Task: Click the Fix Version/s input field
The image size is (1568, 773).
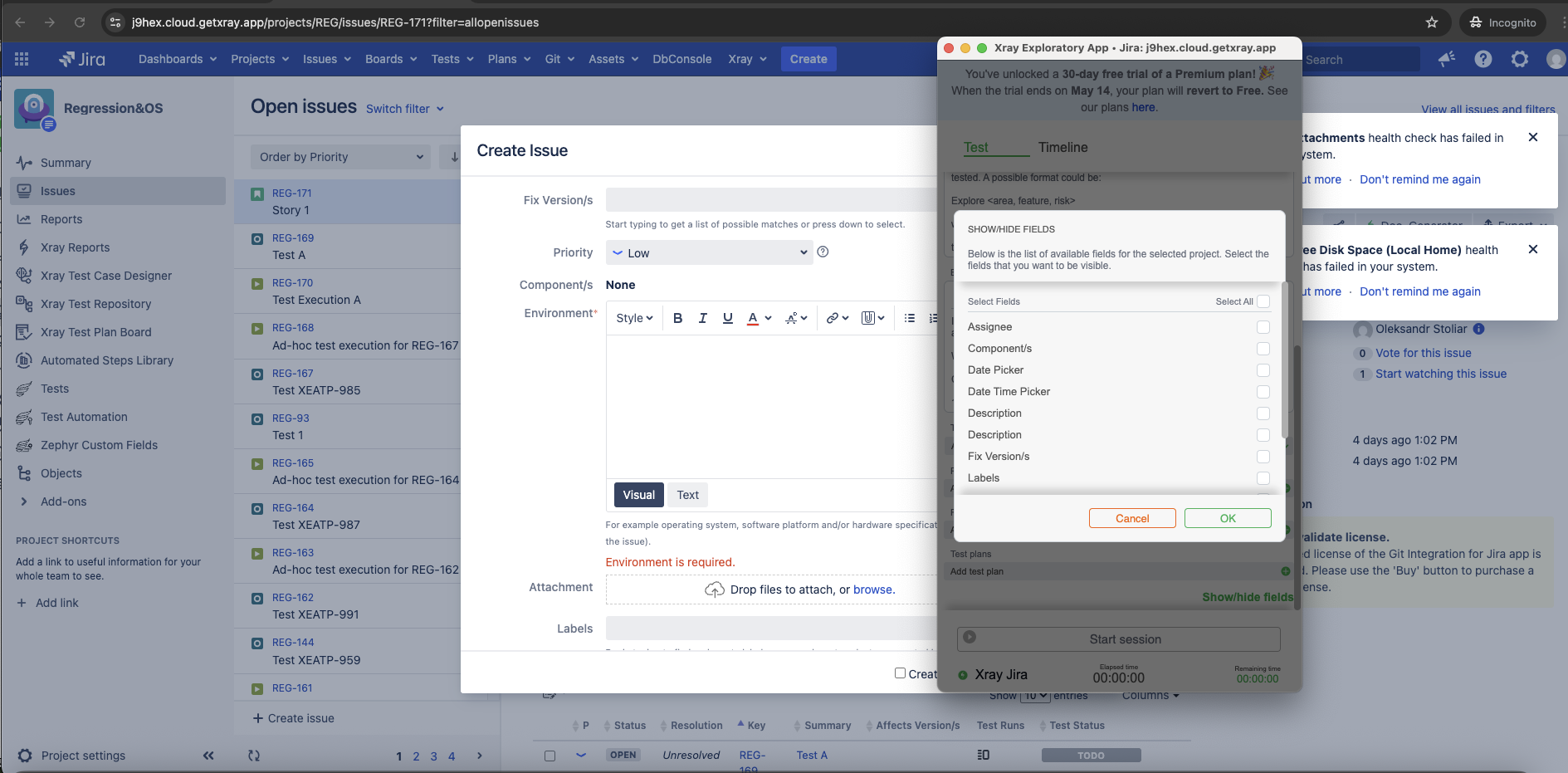Action: pyautogui.click(x=772, y=200)
